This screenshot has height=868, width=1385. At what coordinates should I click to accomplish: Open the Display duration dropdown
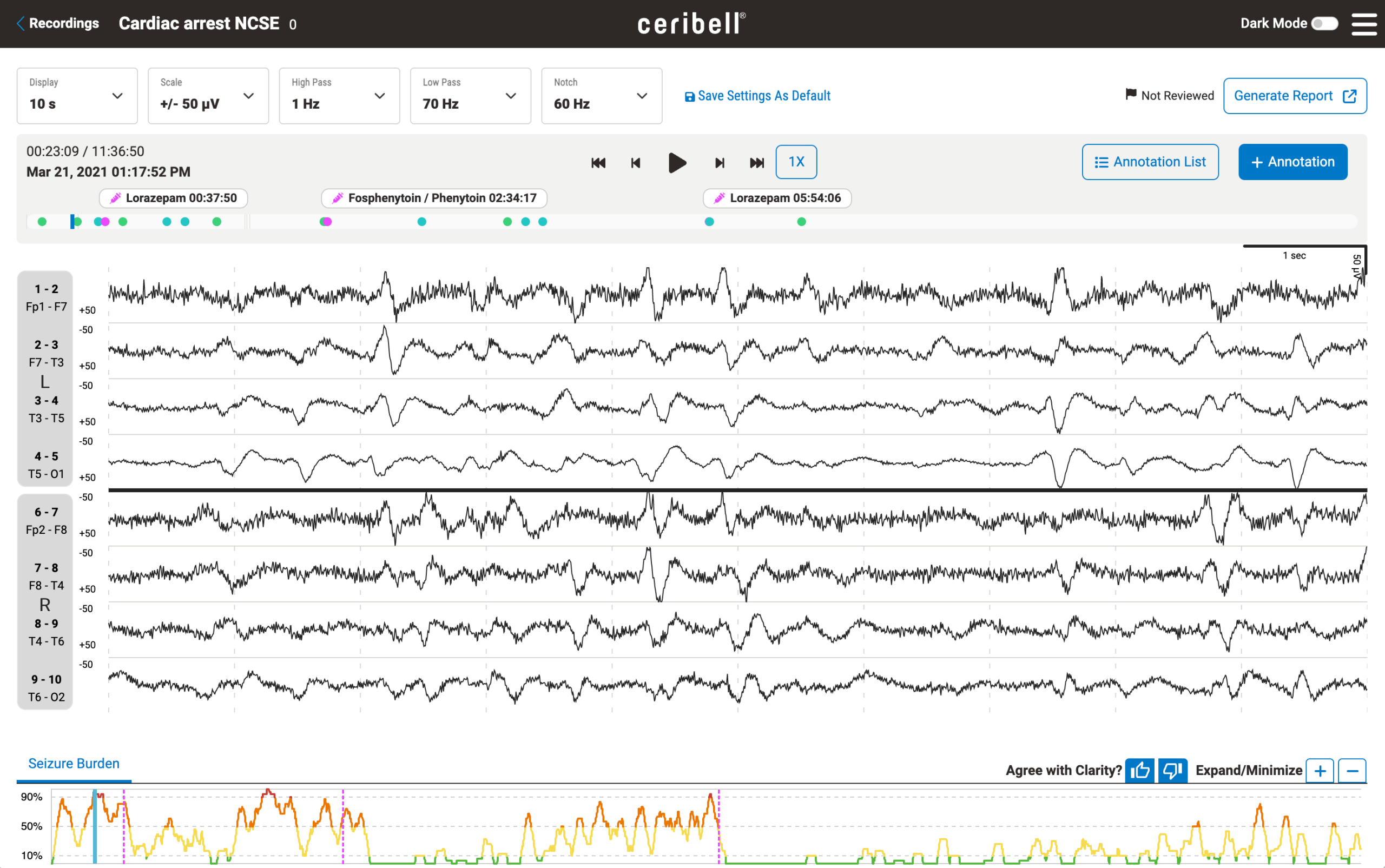77,95
